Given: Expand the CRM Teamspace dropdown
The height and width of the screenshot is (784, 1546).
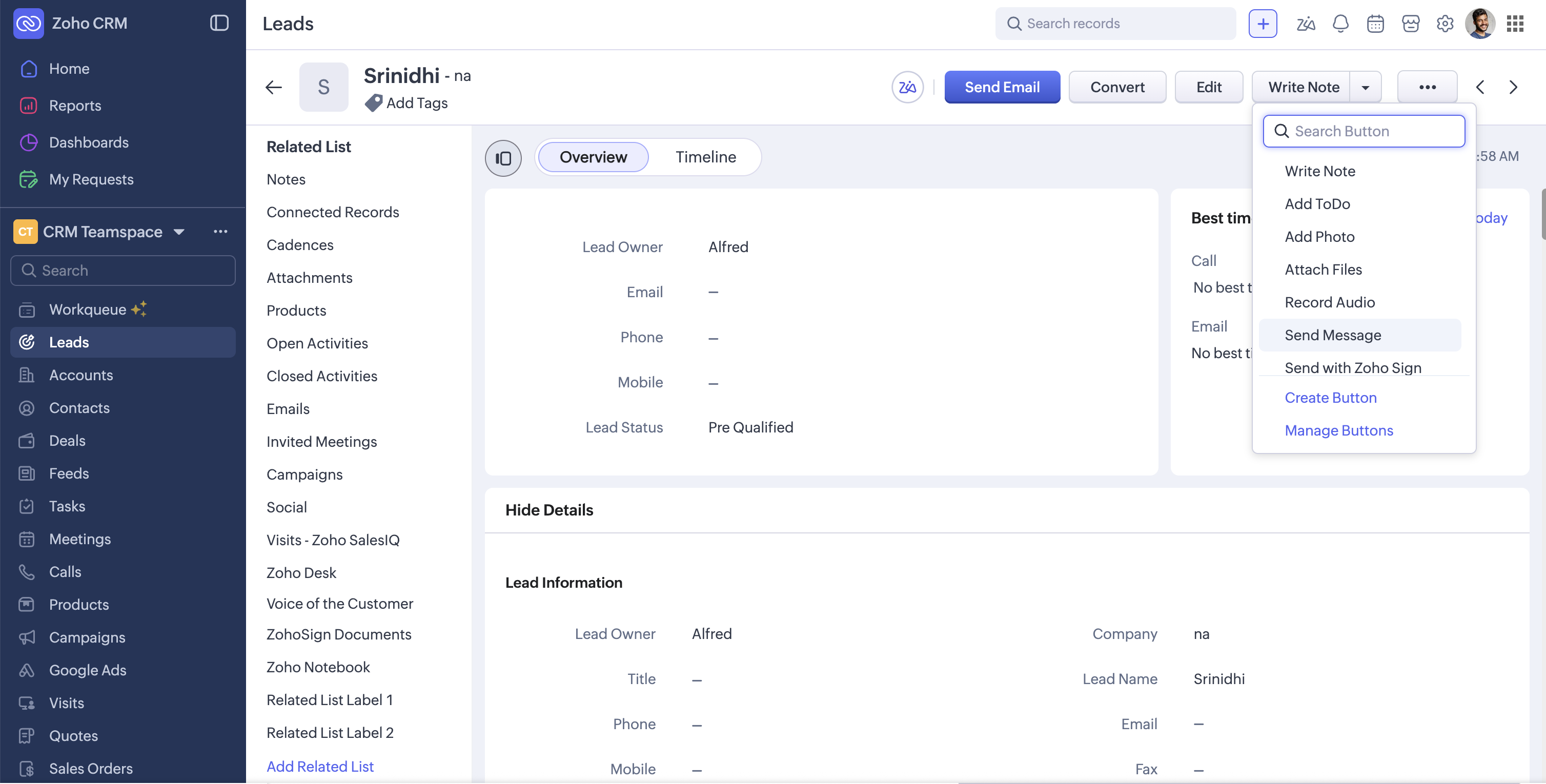Looking at the screenshot, I should pyautogui.click(x=179, y=232).
